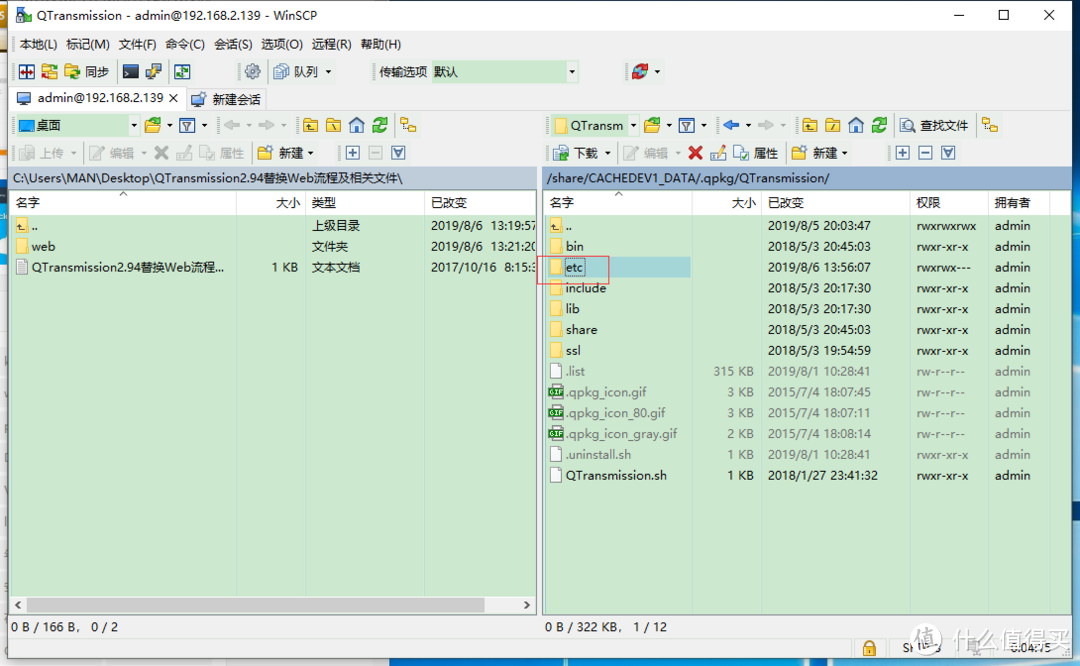1080x666 pixels.
Task: Click the remote panel filter icon
Action: 686,125
